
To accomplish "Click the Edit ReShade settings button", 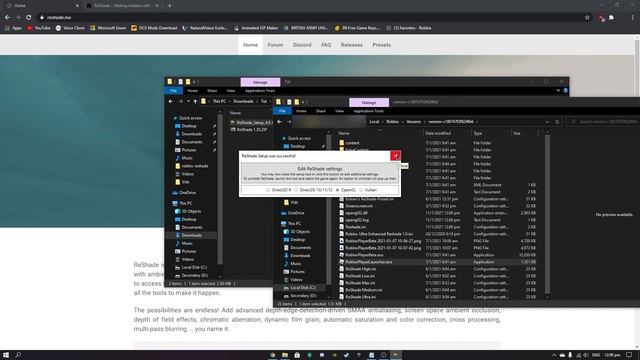I will (x=320, y=173).
